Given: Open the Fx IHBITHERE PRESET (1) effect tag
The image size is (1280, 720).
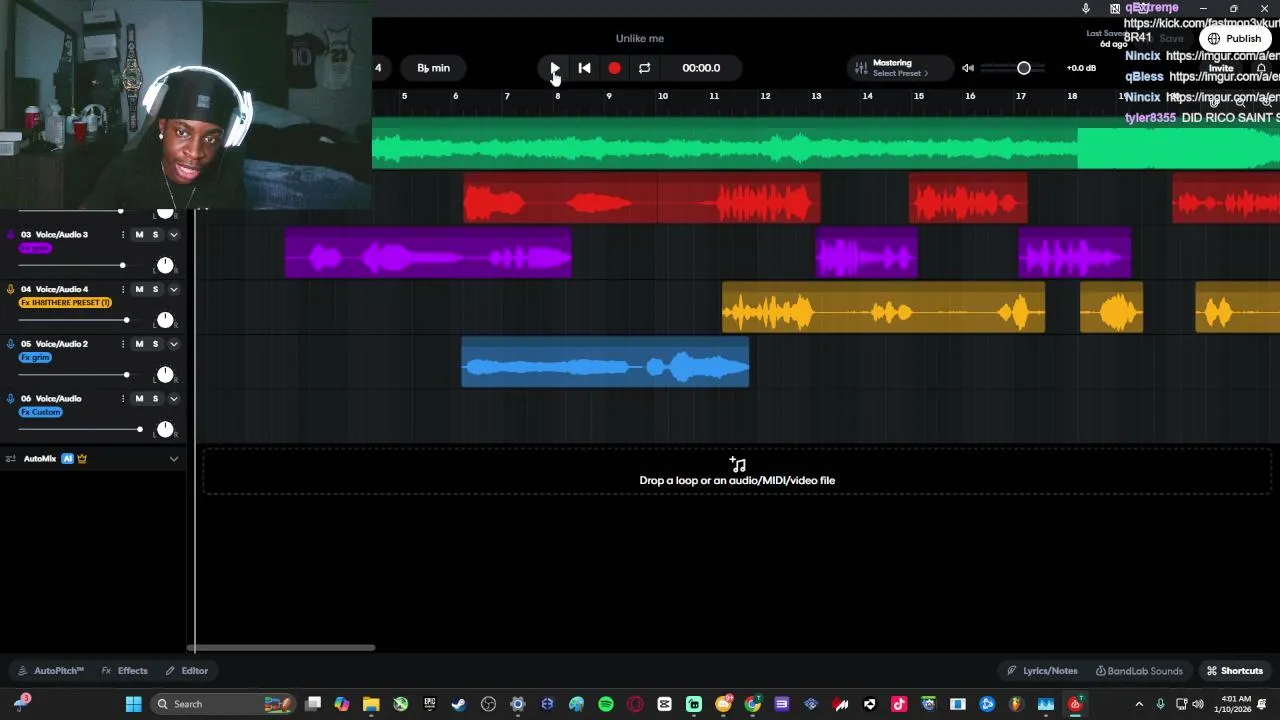Looking at the screenshot, I should pos(65,302).
